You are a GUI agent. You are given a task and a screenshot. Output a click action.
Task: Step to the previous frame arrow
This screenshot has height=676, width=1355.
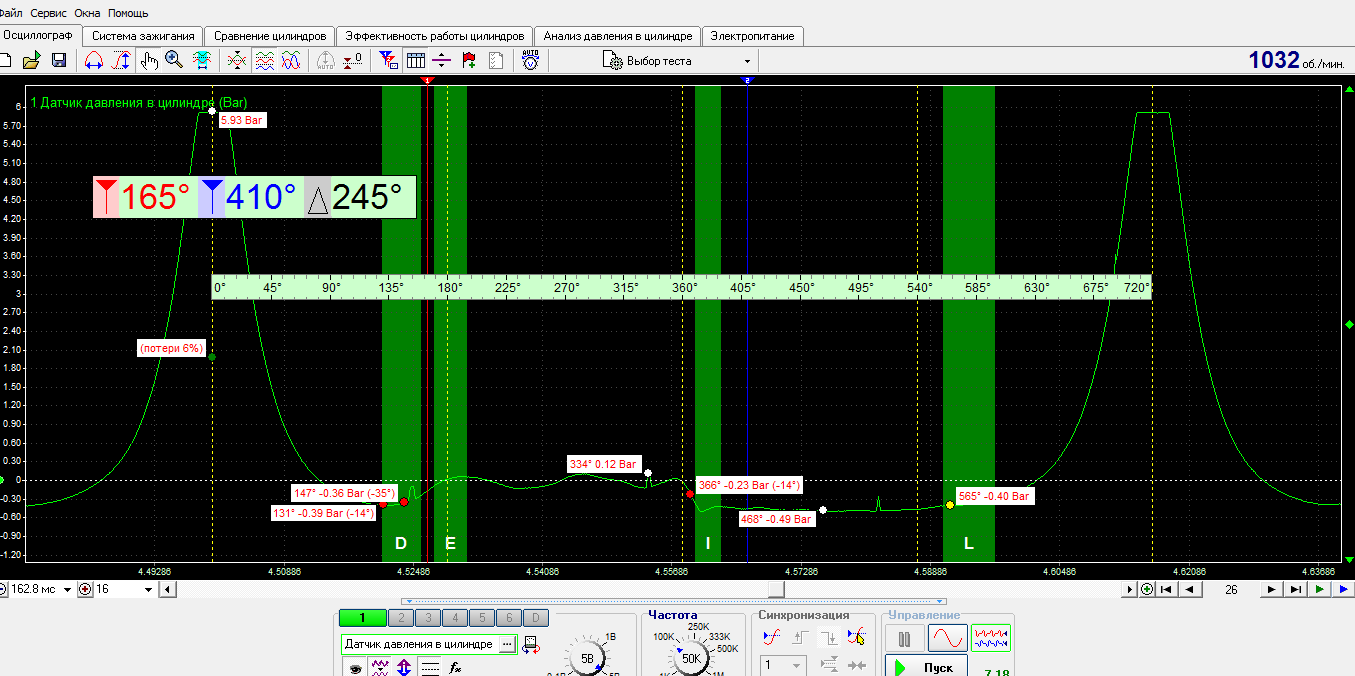point(1189,590)
